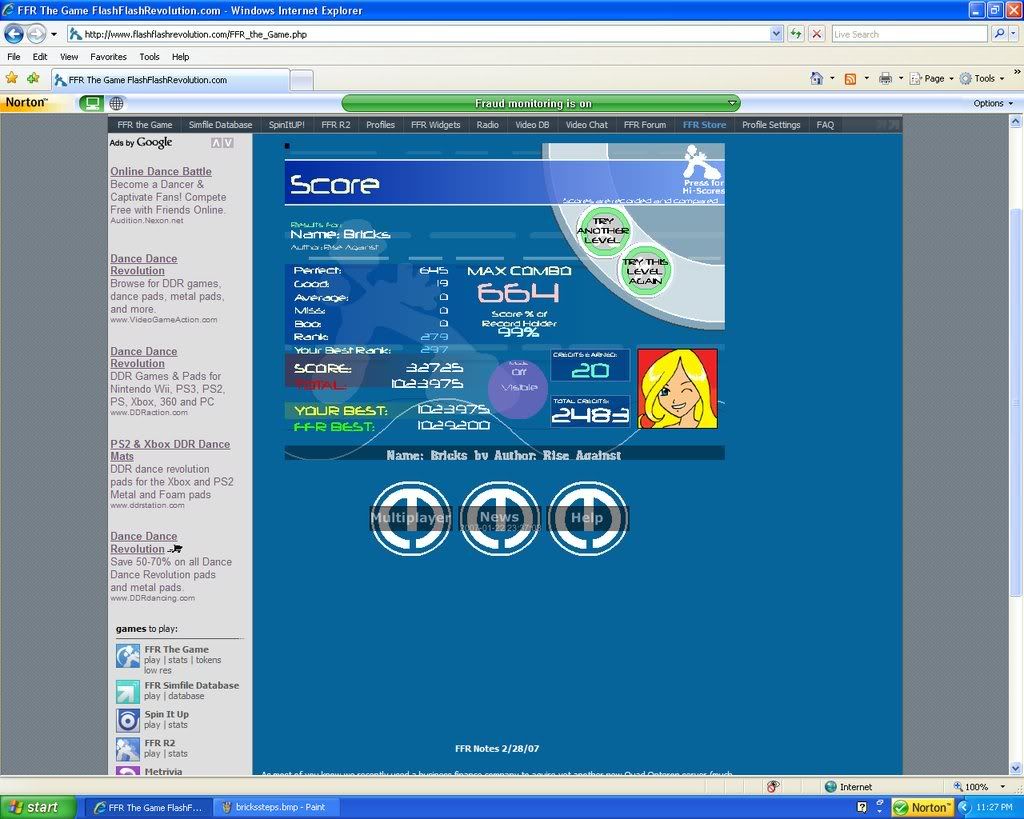Click in the Live Search input field
This screenshot has height=819, width=1024.
pyautogui.click(x=908, y=34)
